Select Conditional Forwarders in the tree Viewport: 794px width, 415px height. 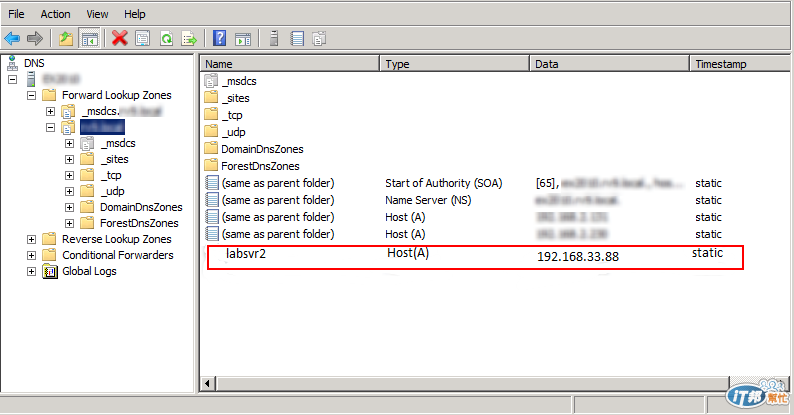[x=117, y=255]
